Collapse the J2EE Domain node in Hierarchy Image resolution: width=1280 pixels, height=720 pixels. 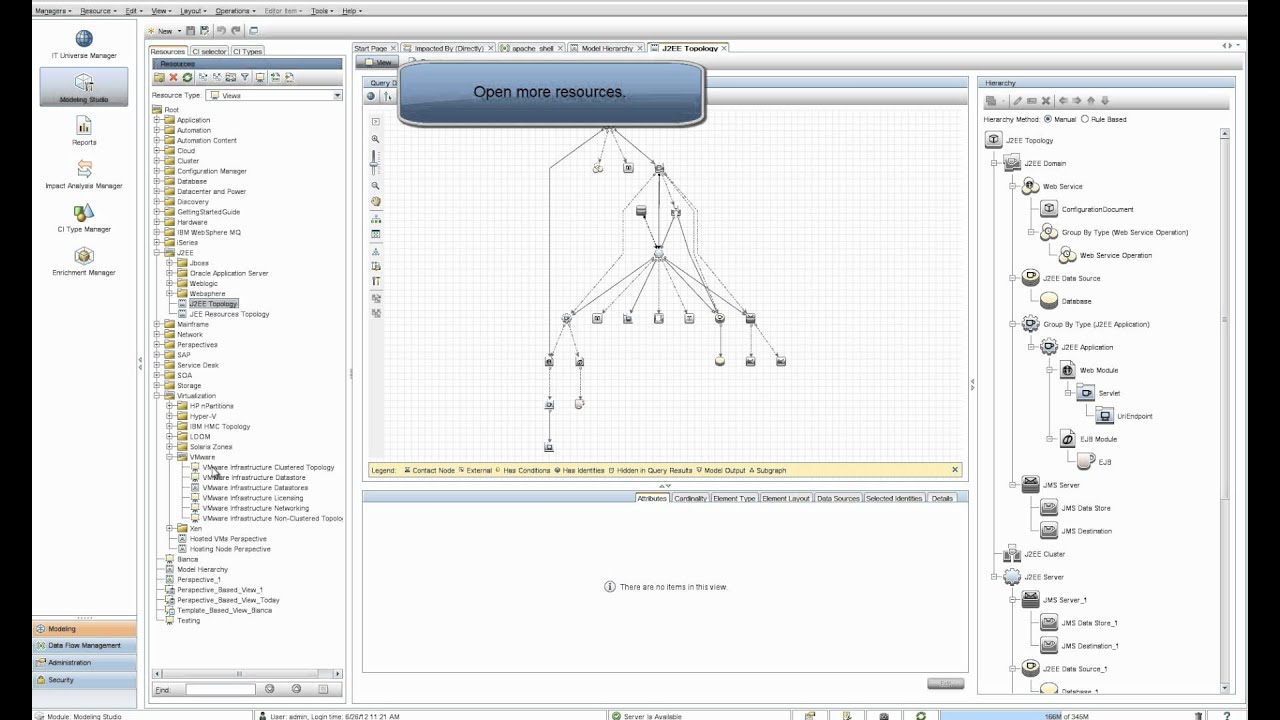coord(995,163)
